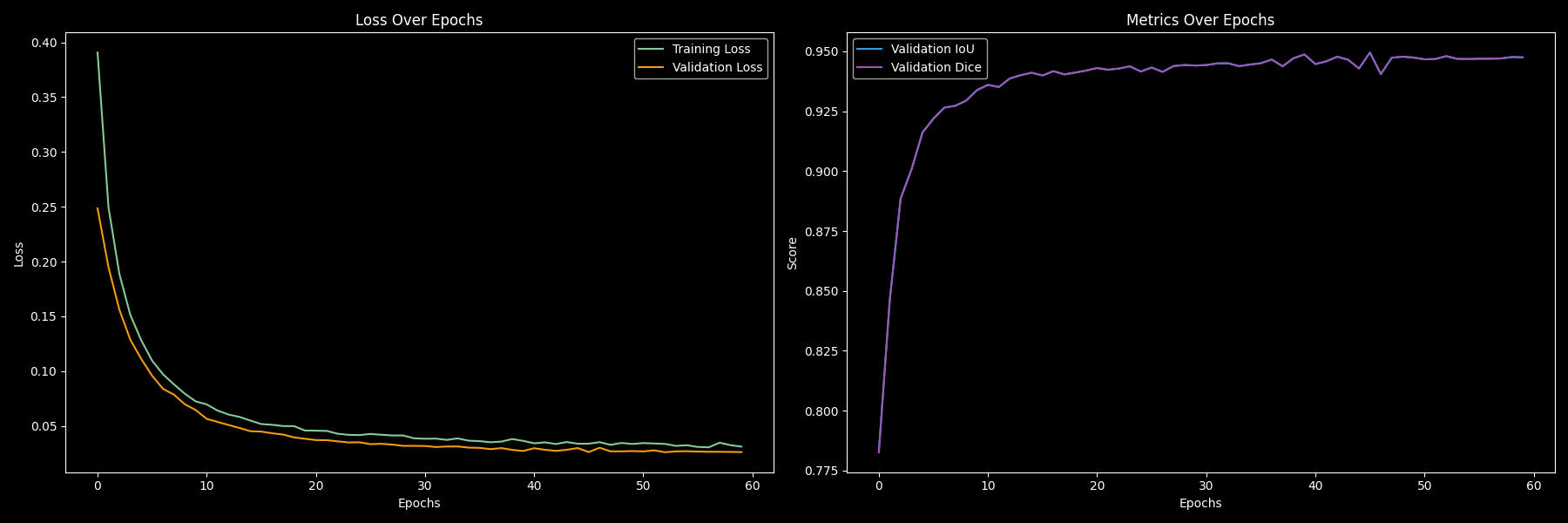Select the 'Validation Dice' legend text
This screenshot has width=1568, height=523.
click(x=936, y=67)
